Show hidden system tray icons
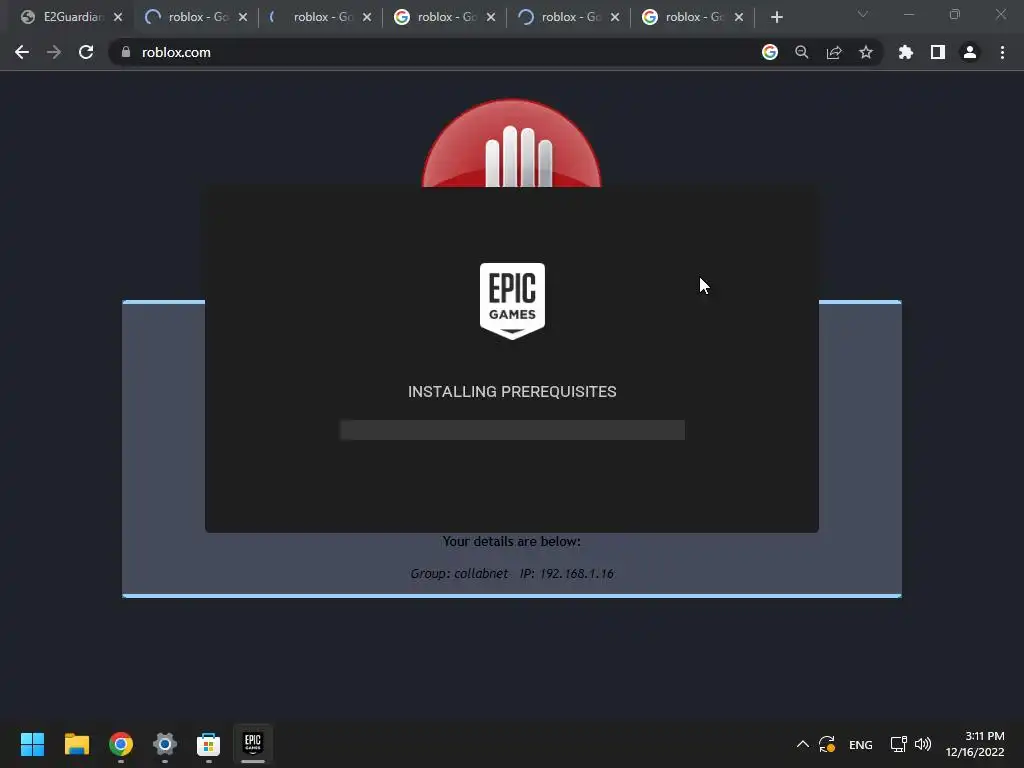The height and width of the screenshot is (768, 1024). pos(803,744)
